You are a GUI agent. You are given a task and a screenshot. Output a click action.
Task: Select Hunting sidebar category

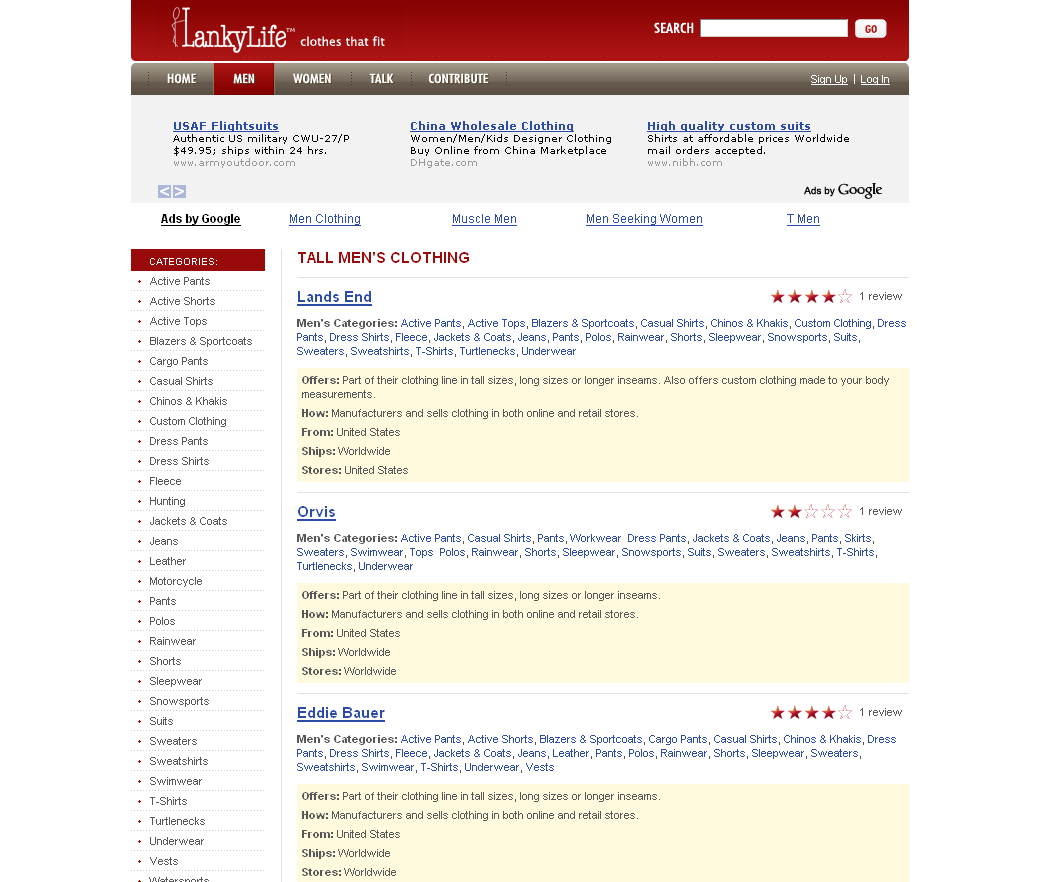pos(167,501)
